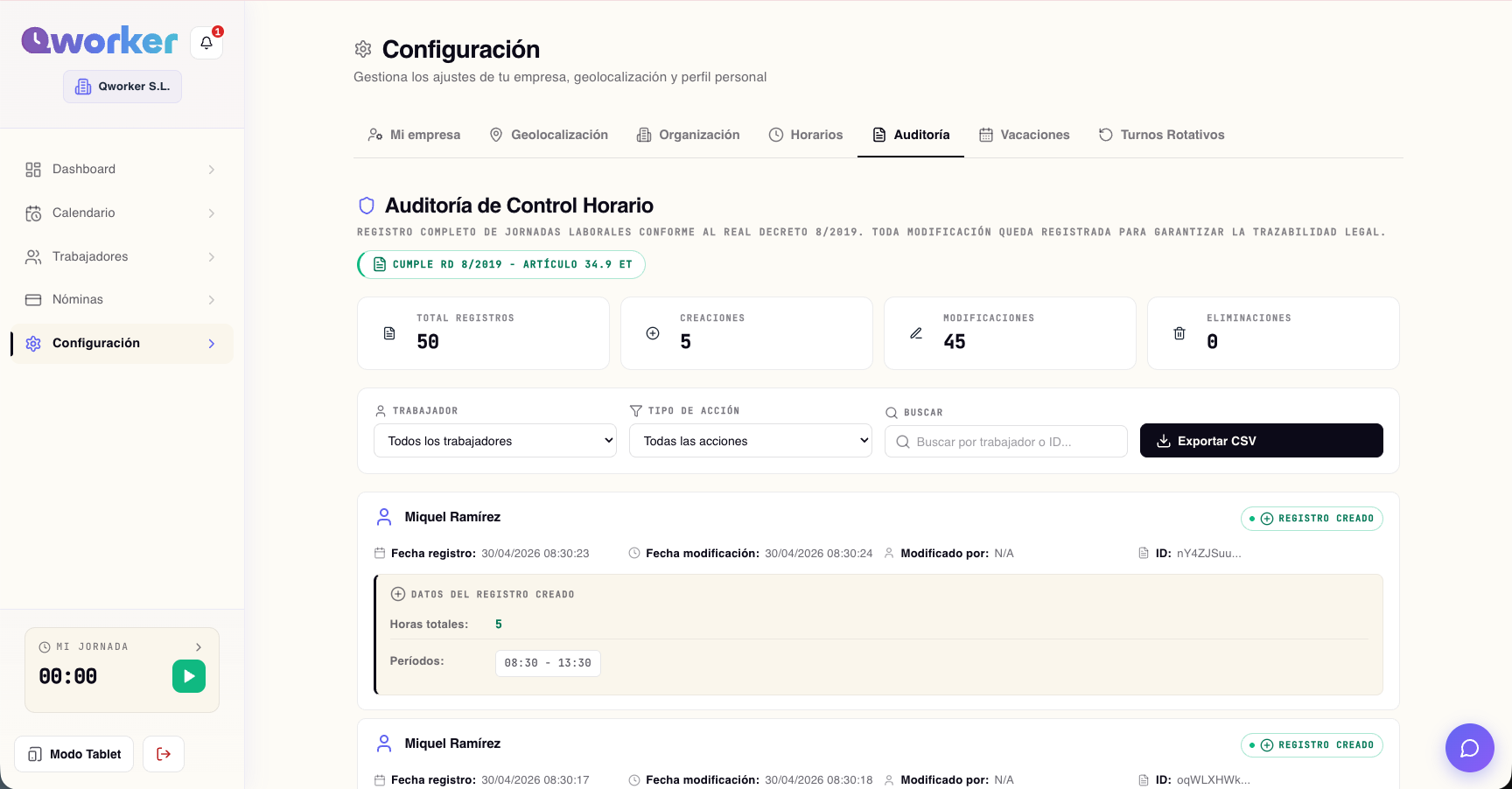Open Nóminas in the sidebar

coord(121,299)
